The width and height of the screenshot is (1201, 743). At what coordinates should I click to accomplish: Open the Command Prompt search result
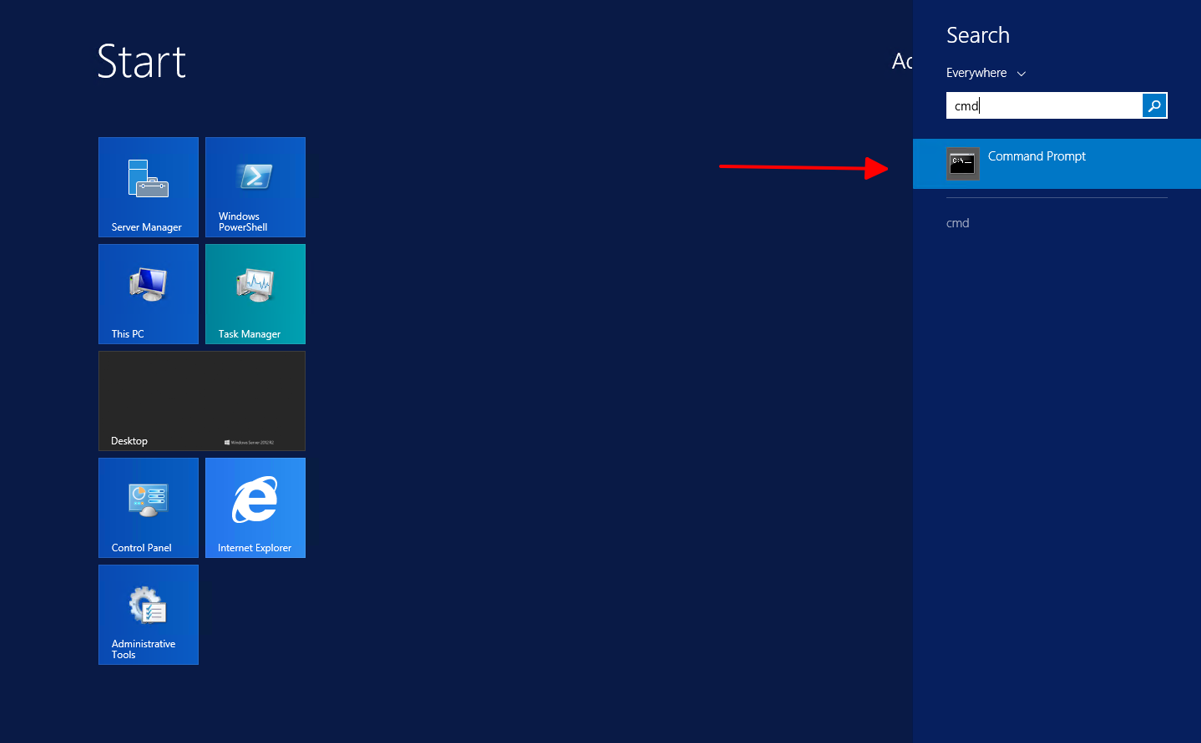[1057, 163]
